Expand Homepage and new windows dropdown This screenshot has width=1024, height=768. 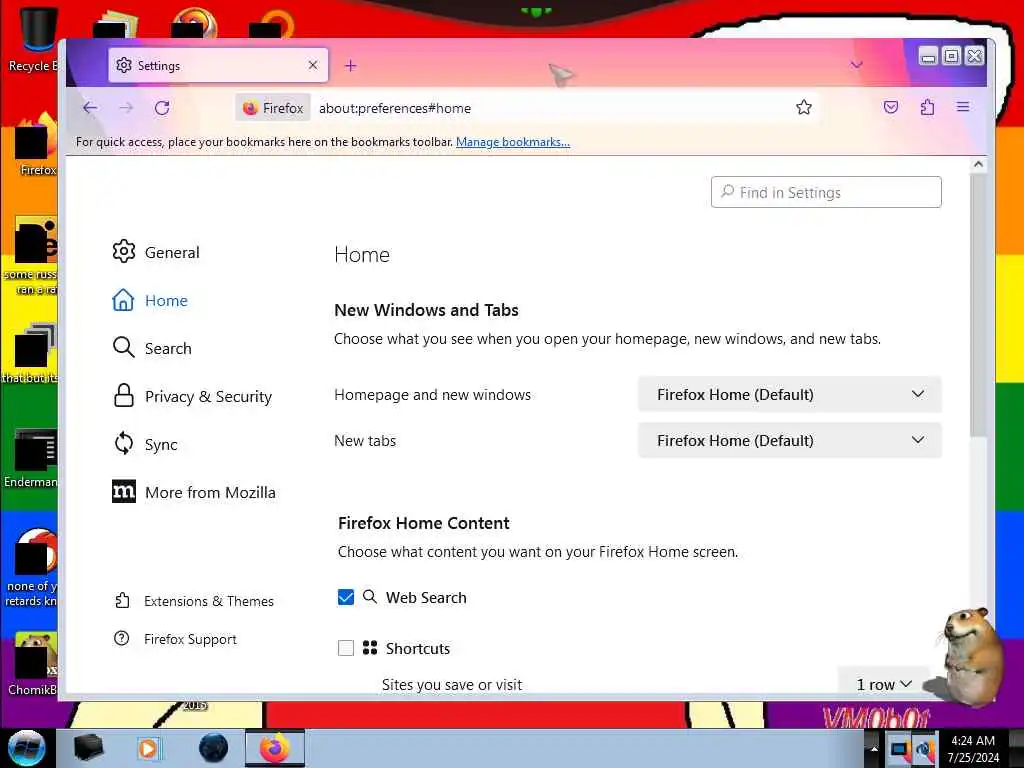pyautogui.click(x=790, y=394)
